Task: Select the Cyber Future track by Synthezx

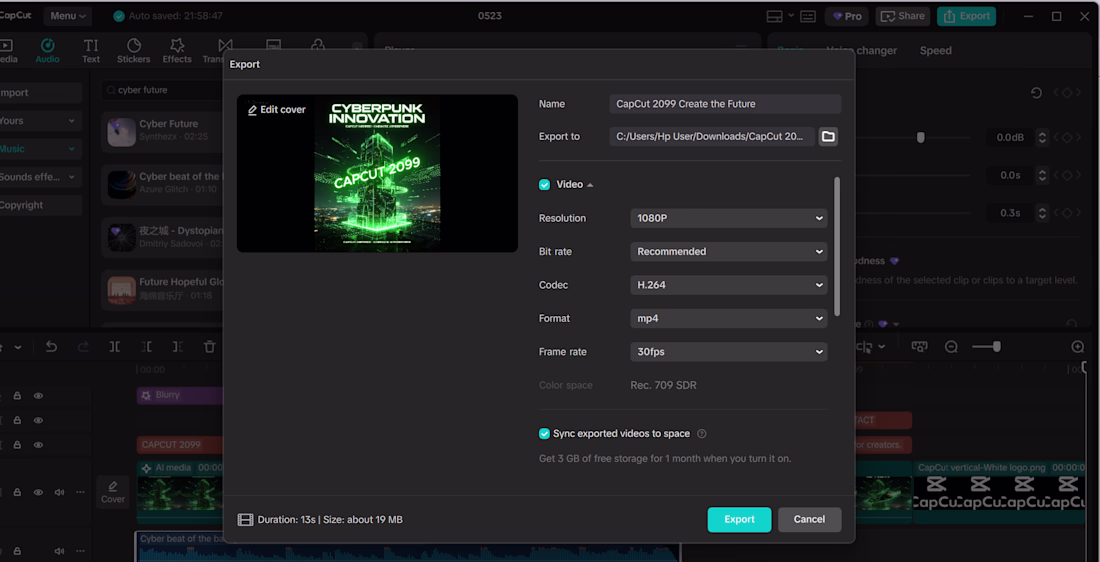Action: [x=163, y=131]
